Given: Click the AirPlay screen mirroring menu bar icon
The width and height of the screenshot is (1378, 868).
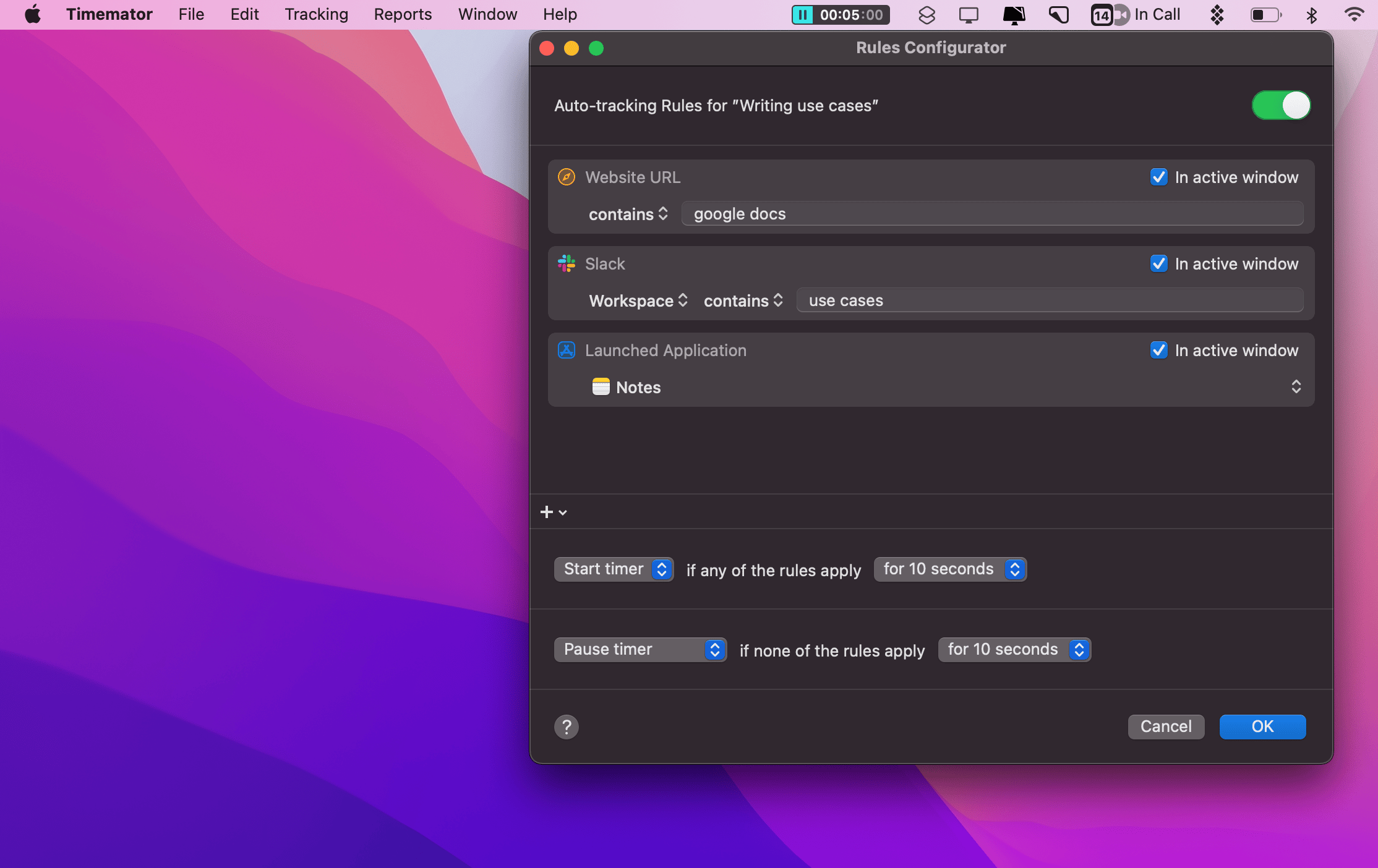Looking at the screenshot, I should (x=1014, y=14).
